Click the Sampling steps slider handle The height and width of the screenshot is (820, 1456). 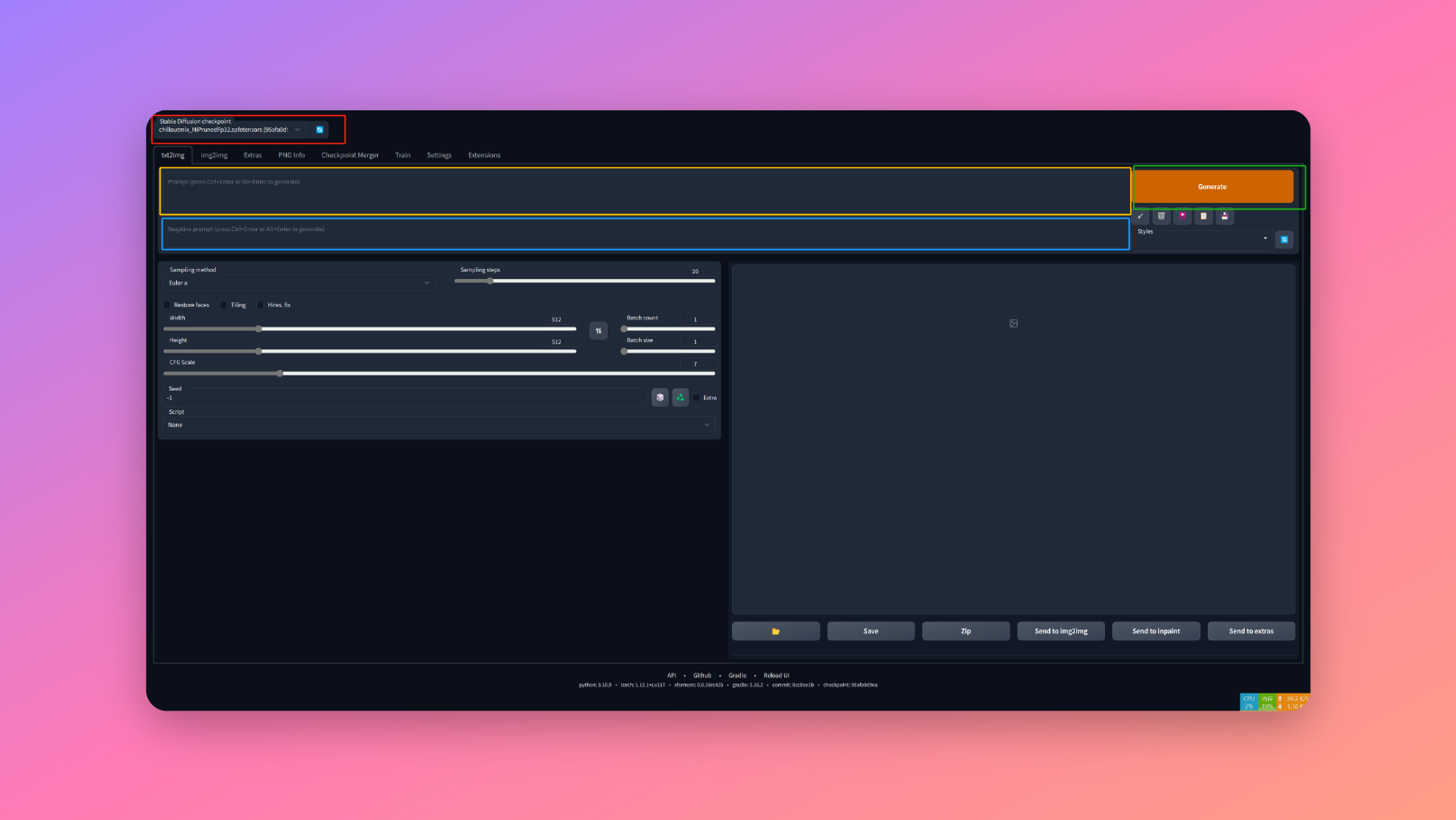click(490, 281)
